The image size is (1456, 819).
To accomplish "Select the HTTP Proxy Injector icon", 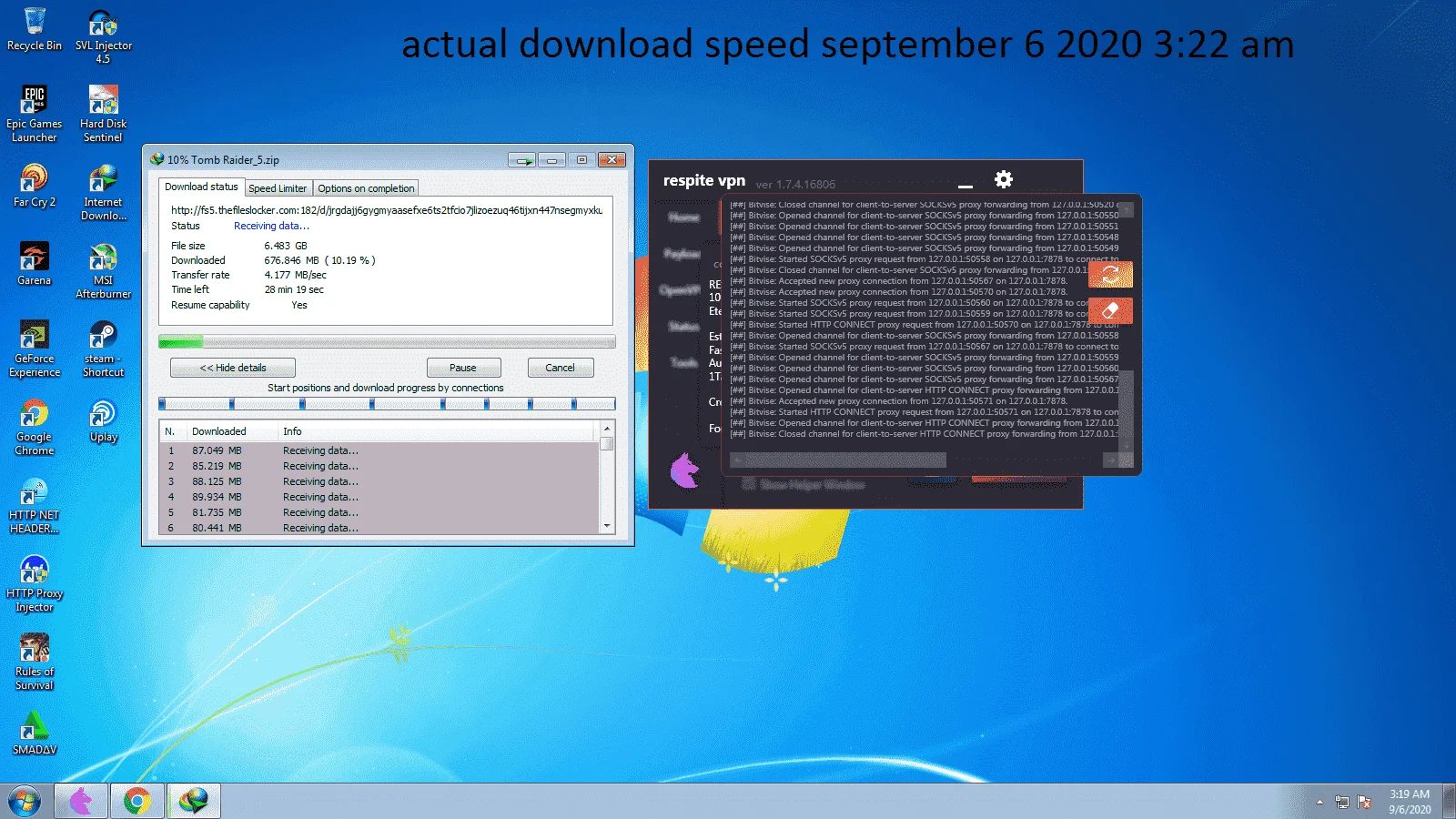I will pyautogui.click(x=35, y=583).
